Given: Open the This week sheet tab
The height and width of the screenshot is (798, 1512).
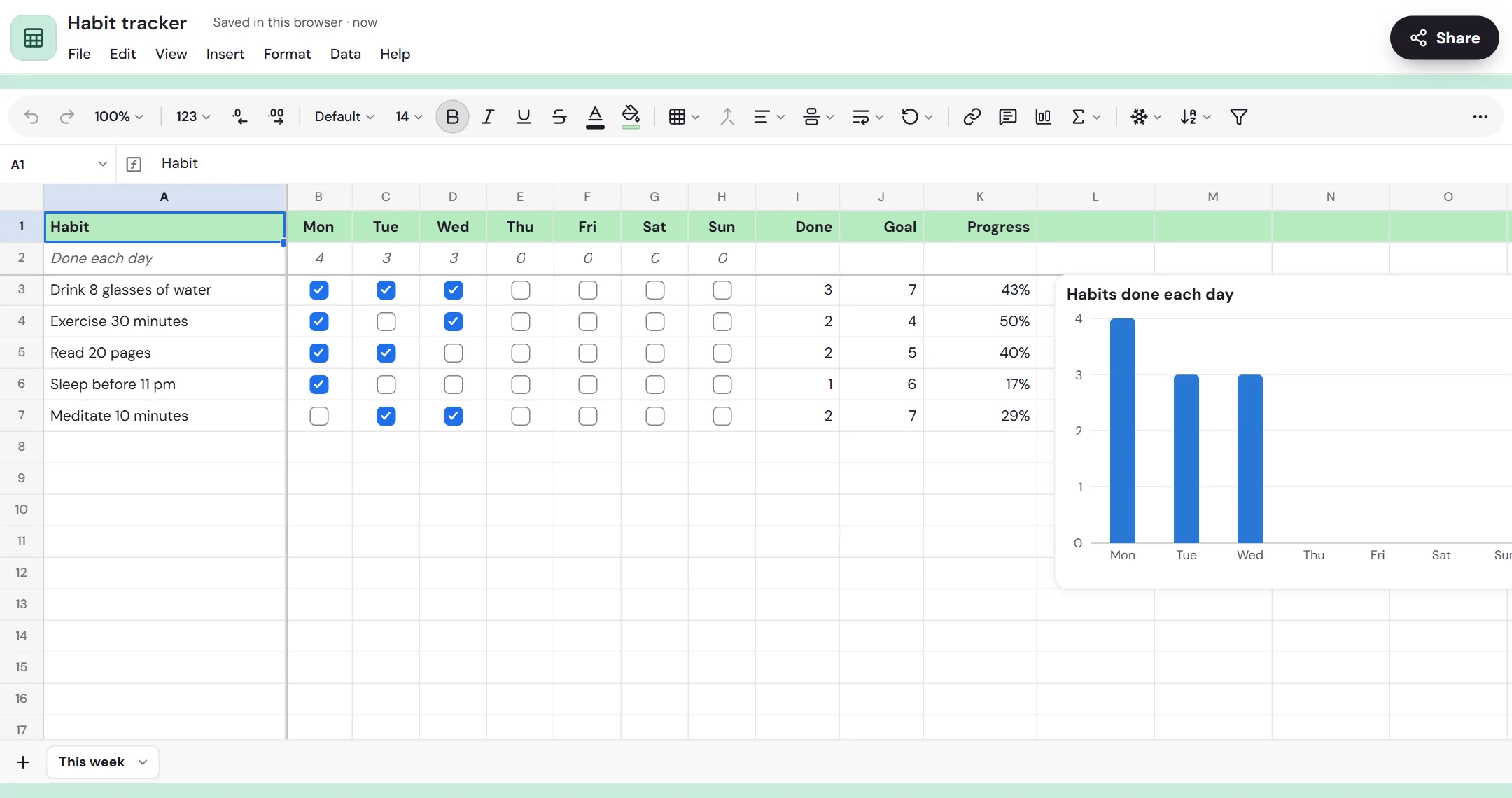Looking at the screenshot, I should pyautogui.click(x=103, y=762).
